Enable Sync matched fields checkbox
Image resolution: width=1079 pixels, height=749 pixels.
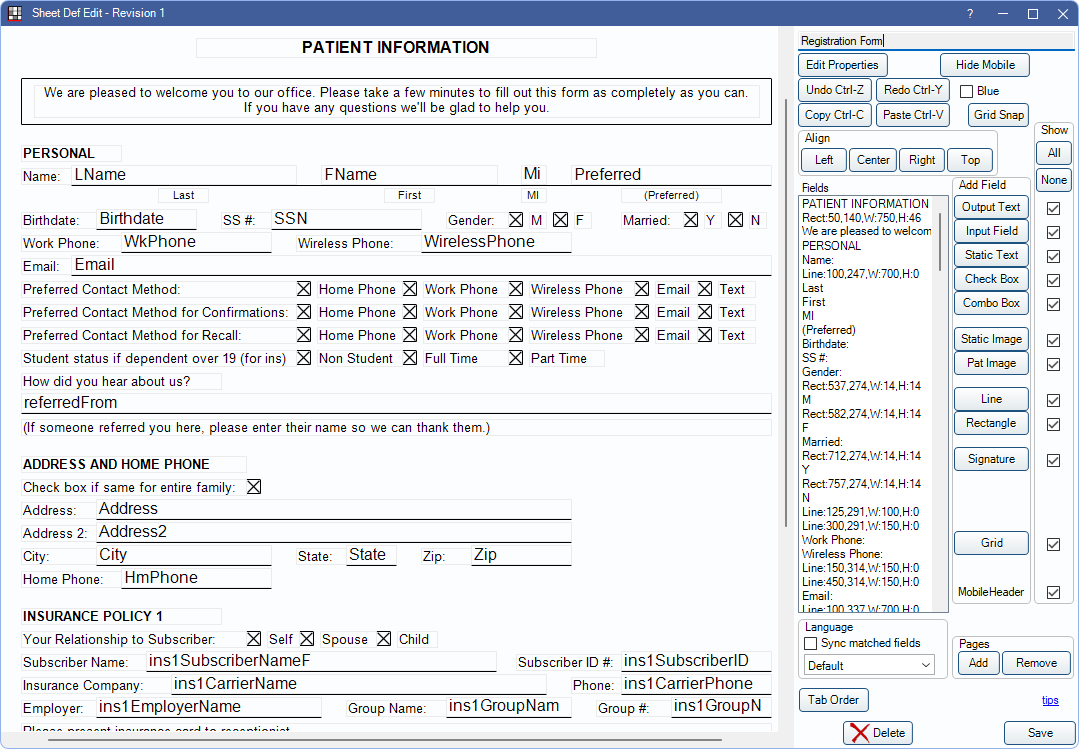click(x=811, y=643)
